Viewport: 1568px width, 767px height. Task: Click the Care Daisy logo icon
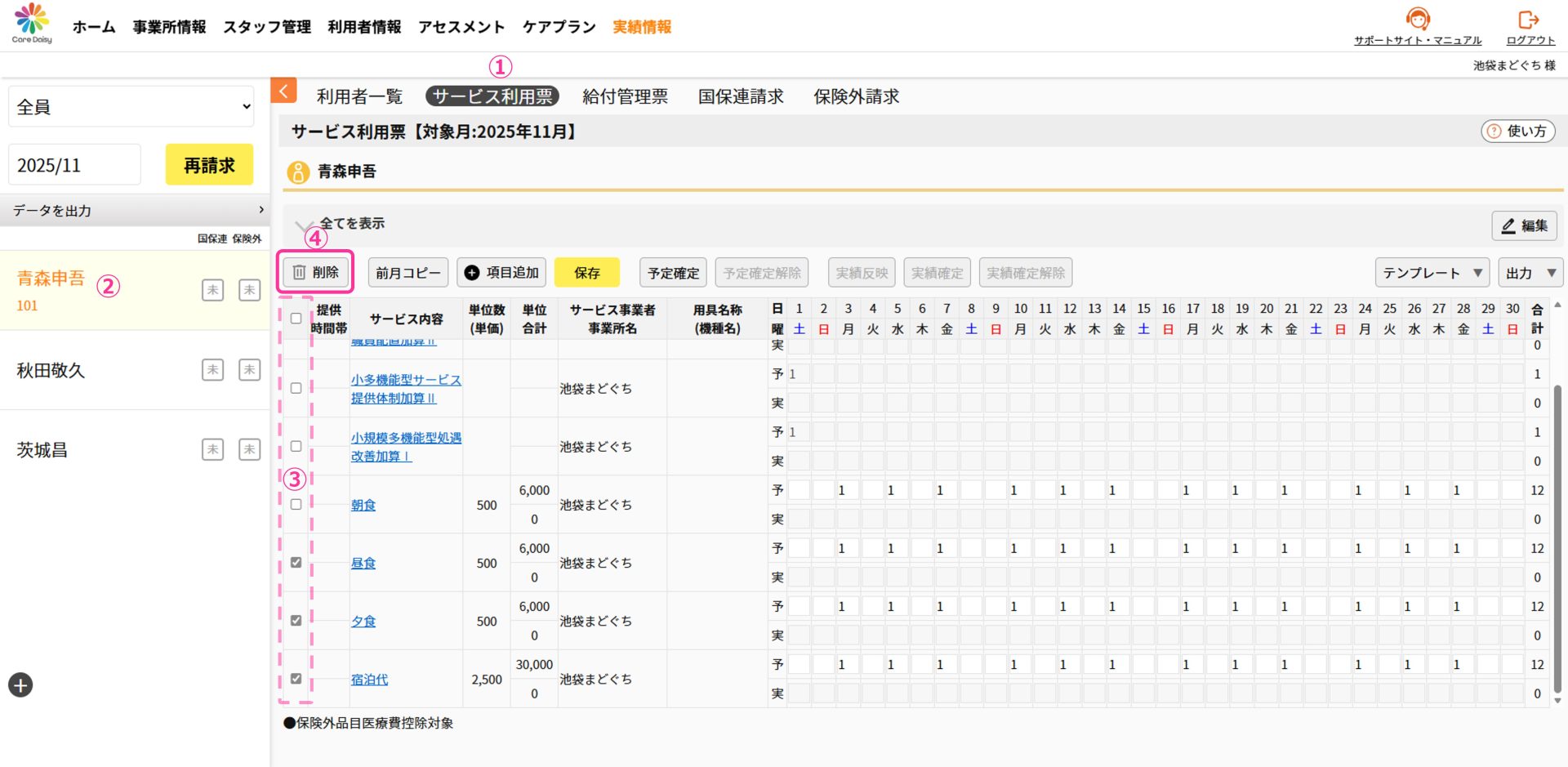32,21
